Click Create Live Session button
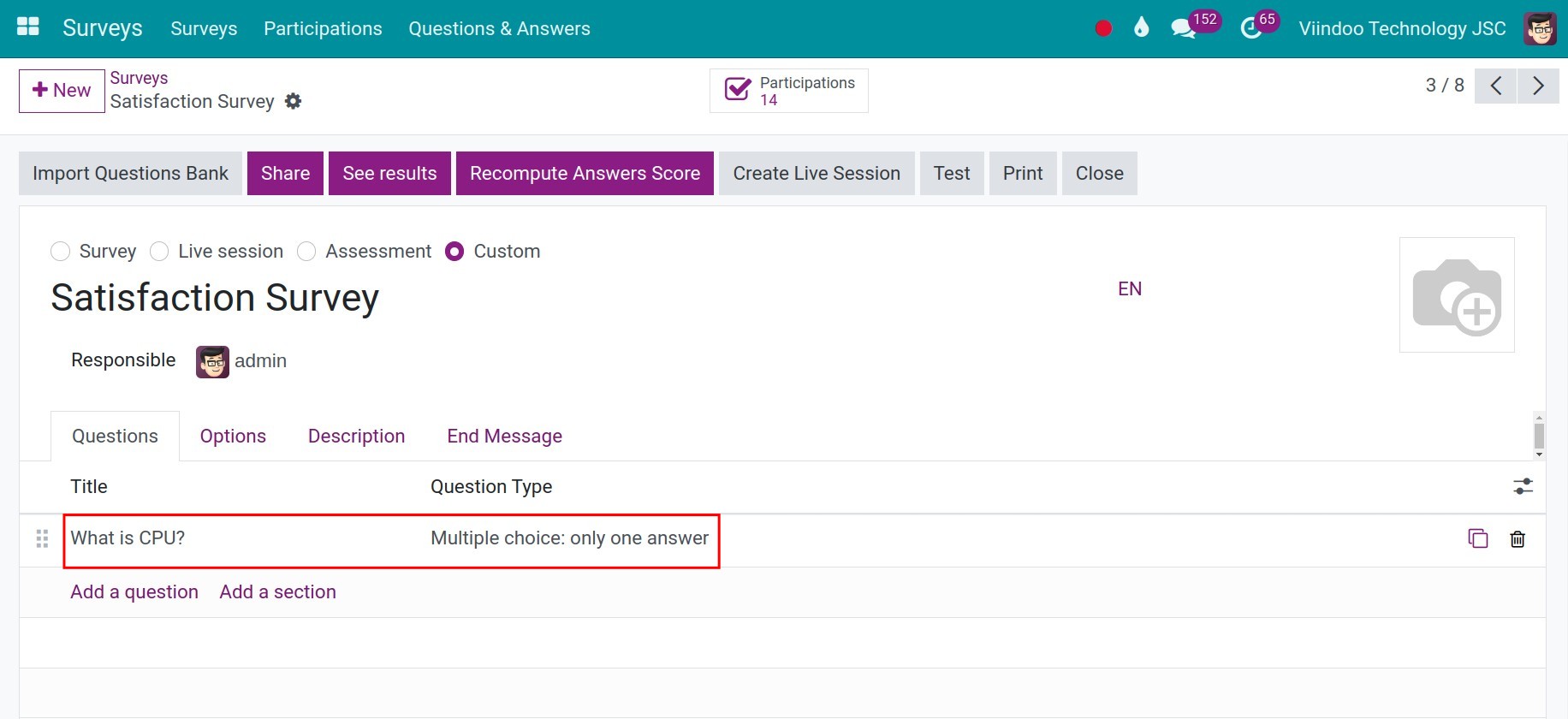Viewport: 1568px width, 719px height. (817, 174)
